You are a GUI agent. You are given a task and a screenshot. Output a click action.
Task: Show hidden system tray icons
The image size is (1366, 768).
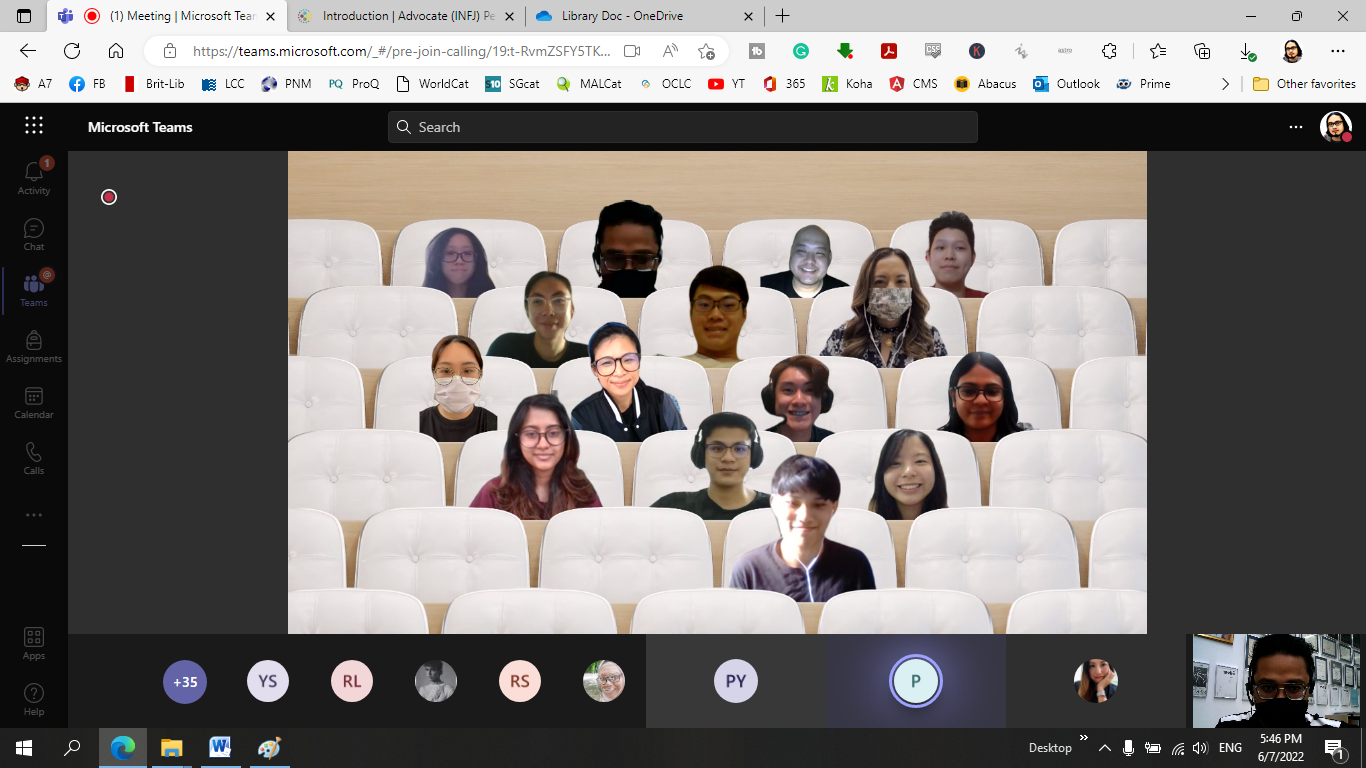tap(1105, 747)
